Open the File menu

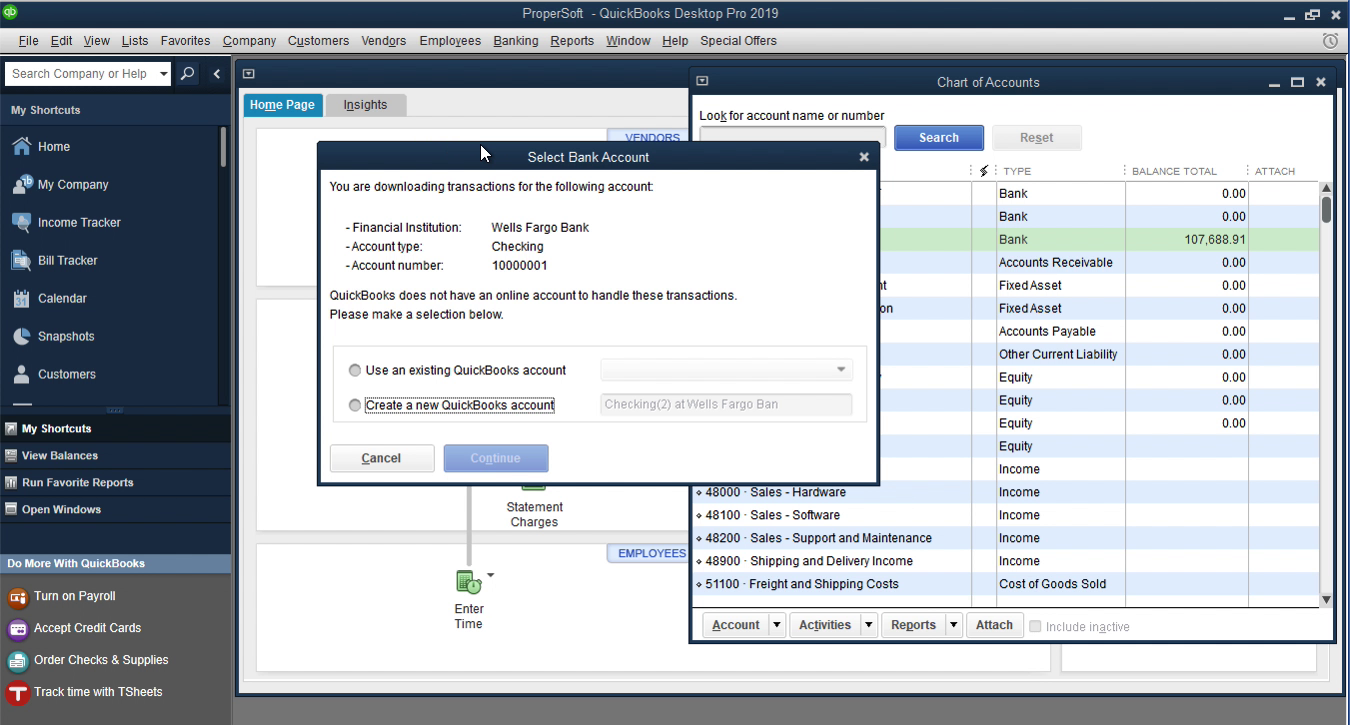point(28,41)
